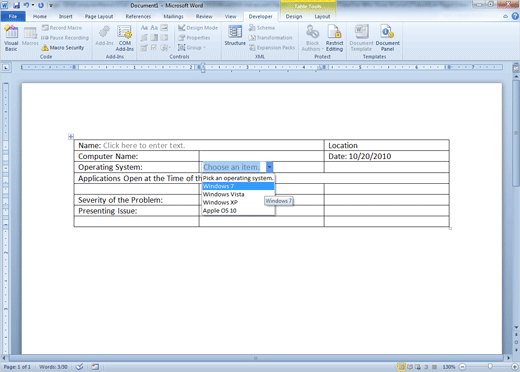Click the Macro Security warning icon
The image size is (520, 372).
click(x=45, y=48)
